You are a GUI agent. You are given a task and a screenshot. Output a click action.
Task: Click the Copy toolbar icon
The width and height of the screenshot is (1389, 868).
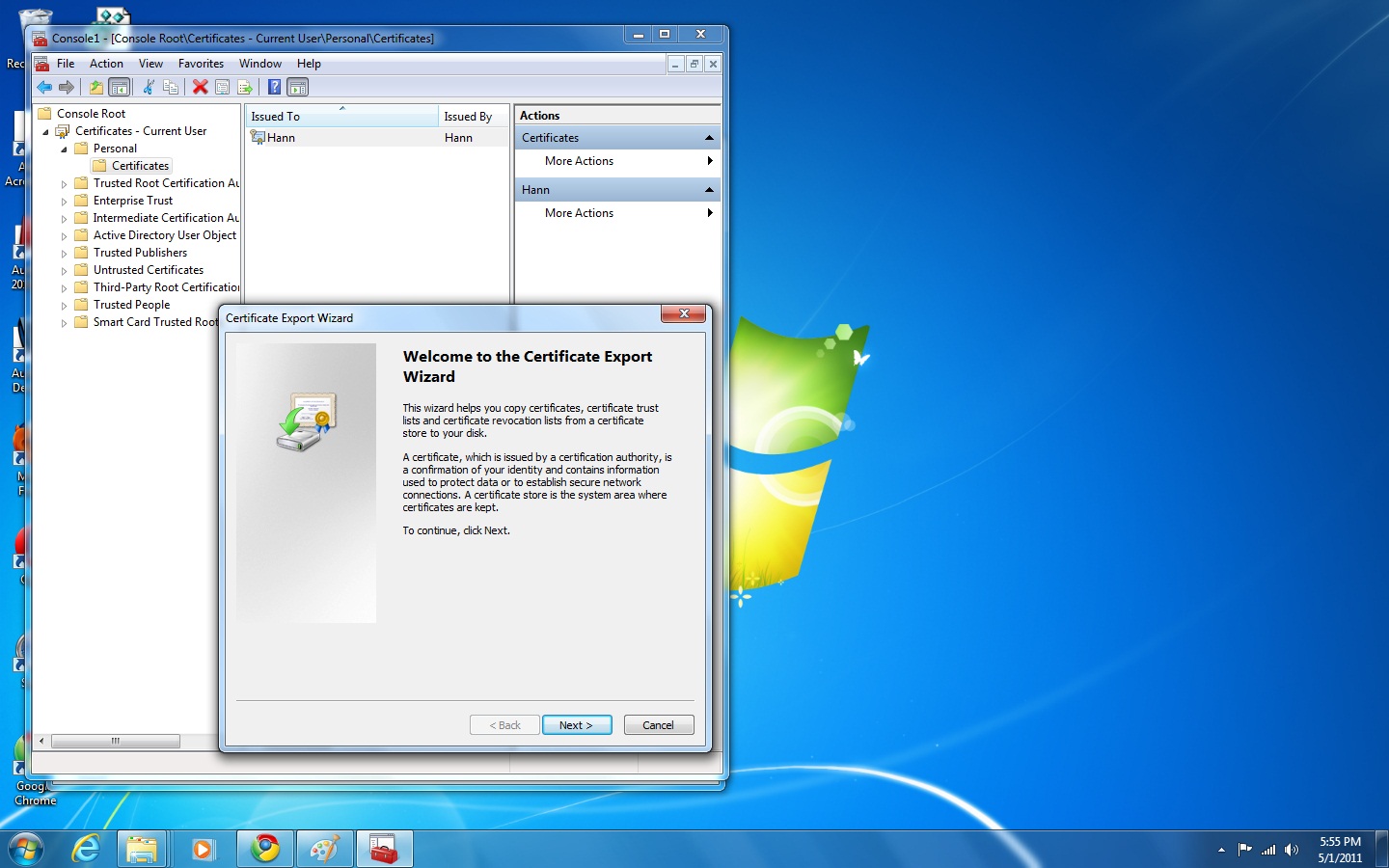[x=171, y=87]
